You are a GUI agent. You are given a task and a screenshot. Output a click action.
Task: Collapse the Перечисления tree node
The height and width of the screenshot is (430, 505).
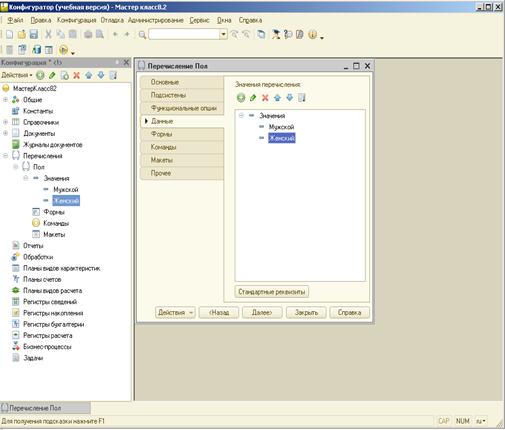[5, 156]
